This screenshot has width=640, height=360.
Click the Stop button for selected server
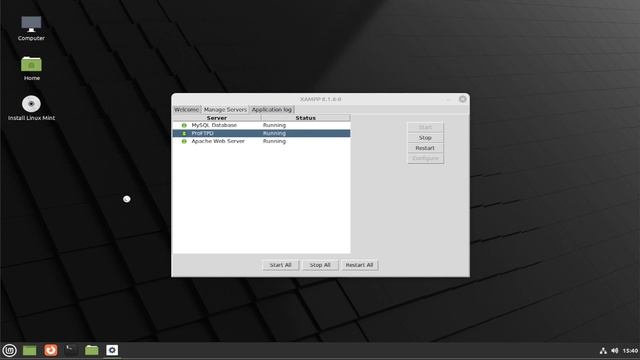point(425,138)
